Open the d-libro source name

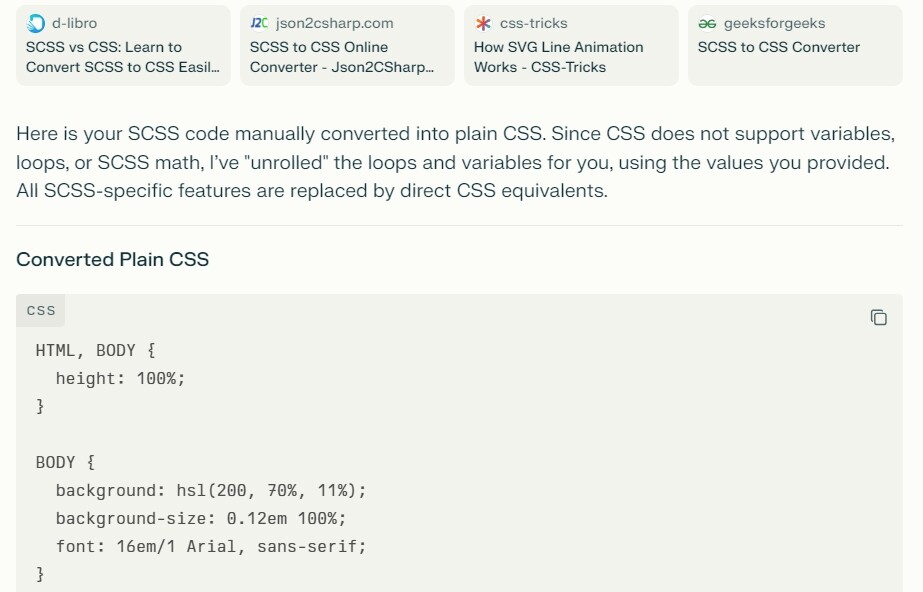74,24
